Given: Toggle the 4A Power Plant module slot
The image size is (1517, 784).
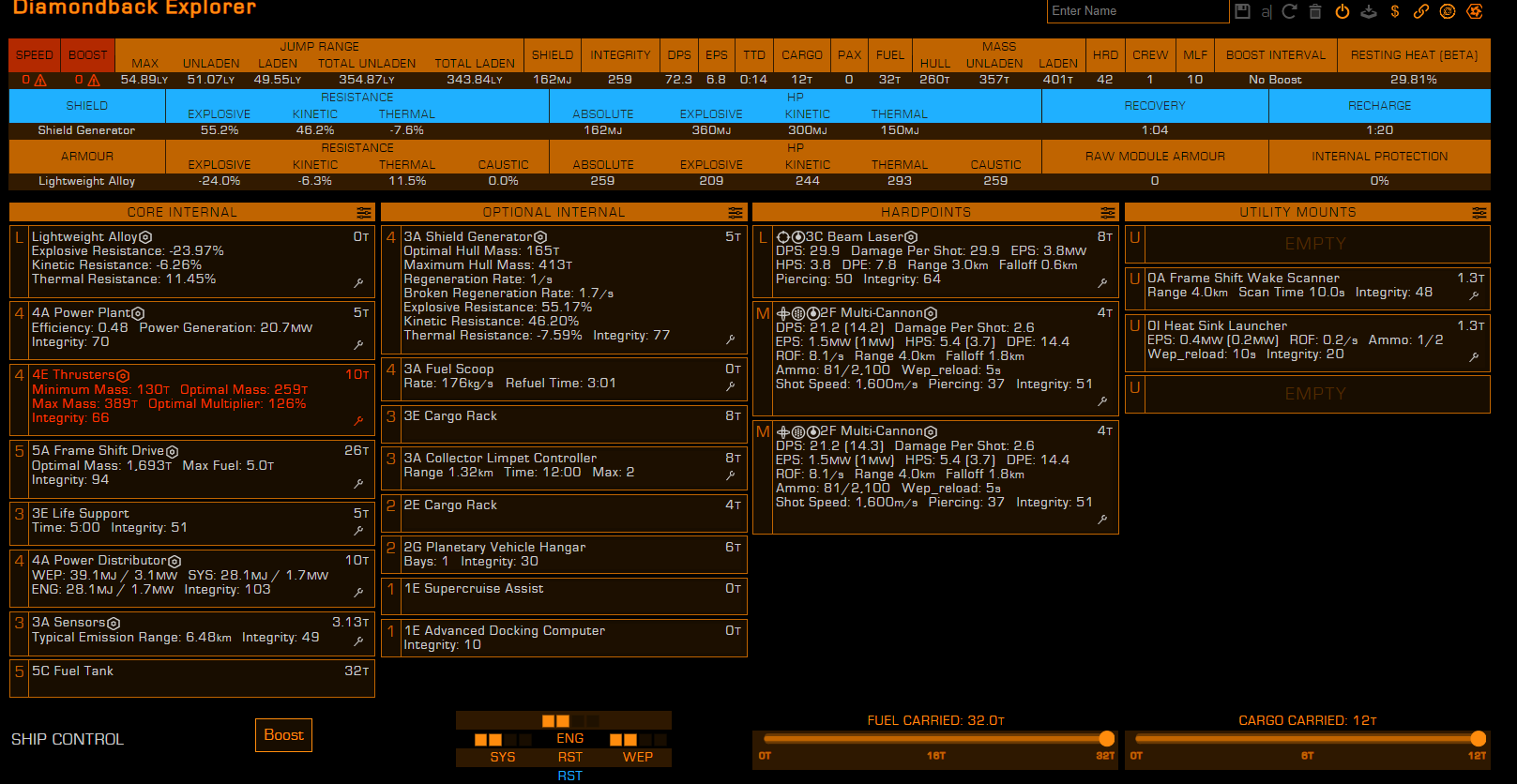Looking at the screenshot, I should [x=192, y=331].
